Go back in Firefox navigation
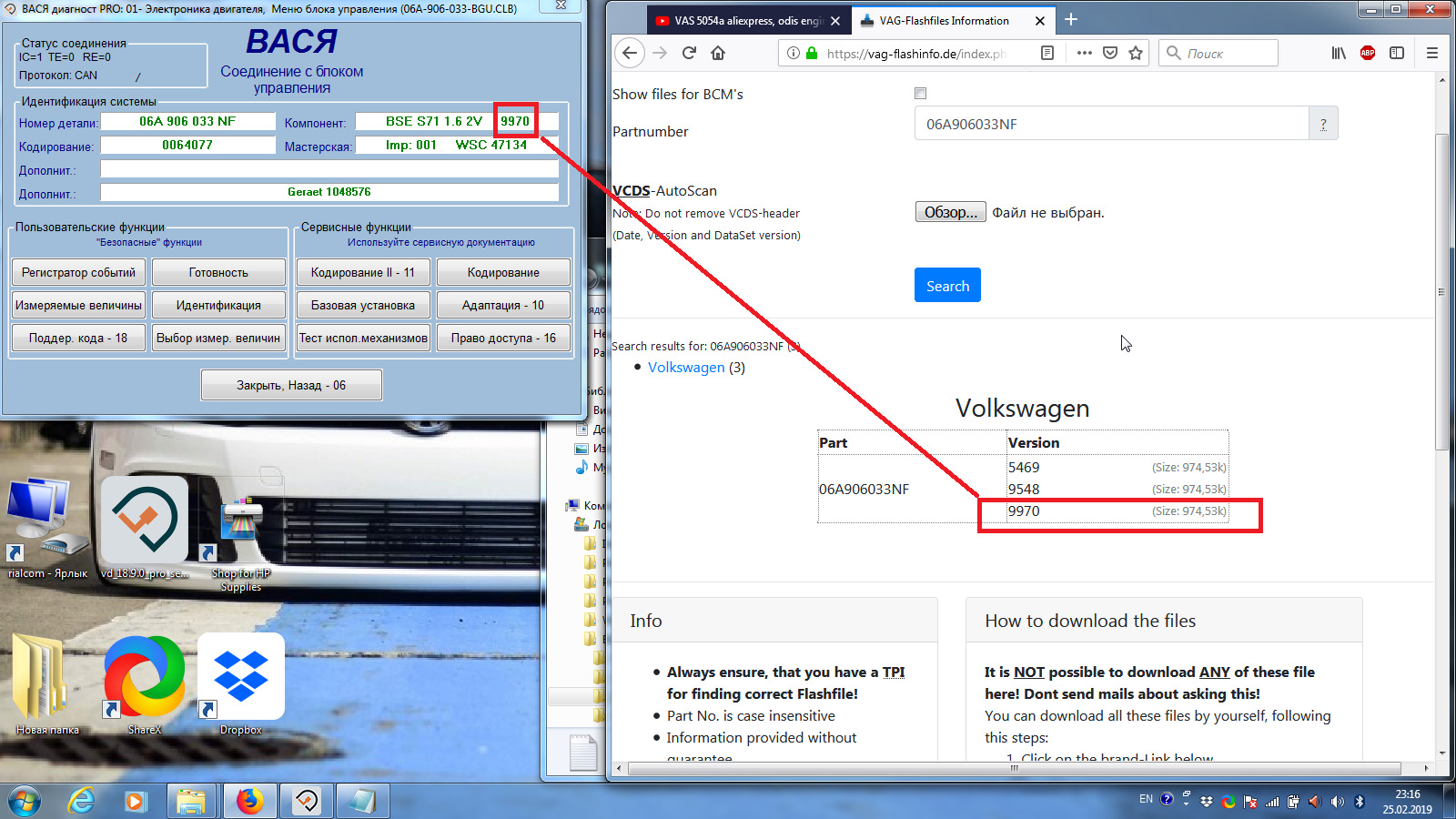Screen dimensions: 1456x819 (630, 53)
